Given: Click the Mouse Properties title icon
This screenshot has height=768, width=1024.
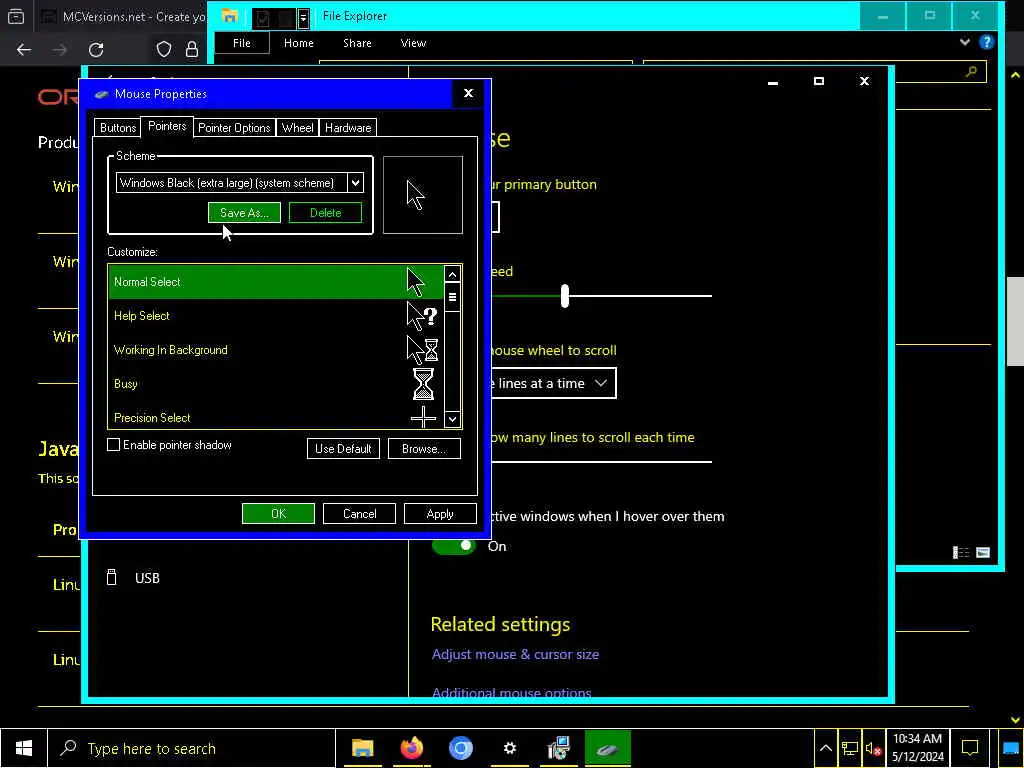Looking at the screenshot, I should pyautogui.click(x=101, y=94).
